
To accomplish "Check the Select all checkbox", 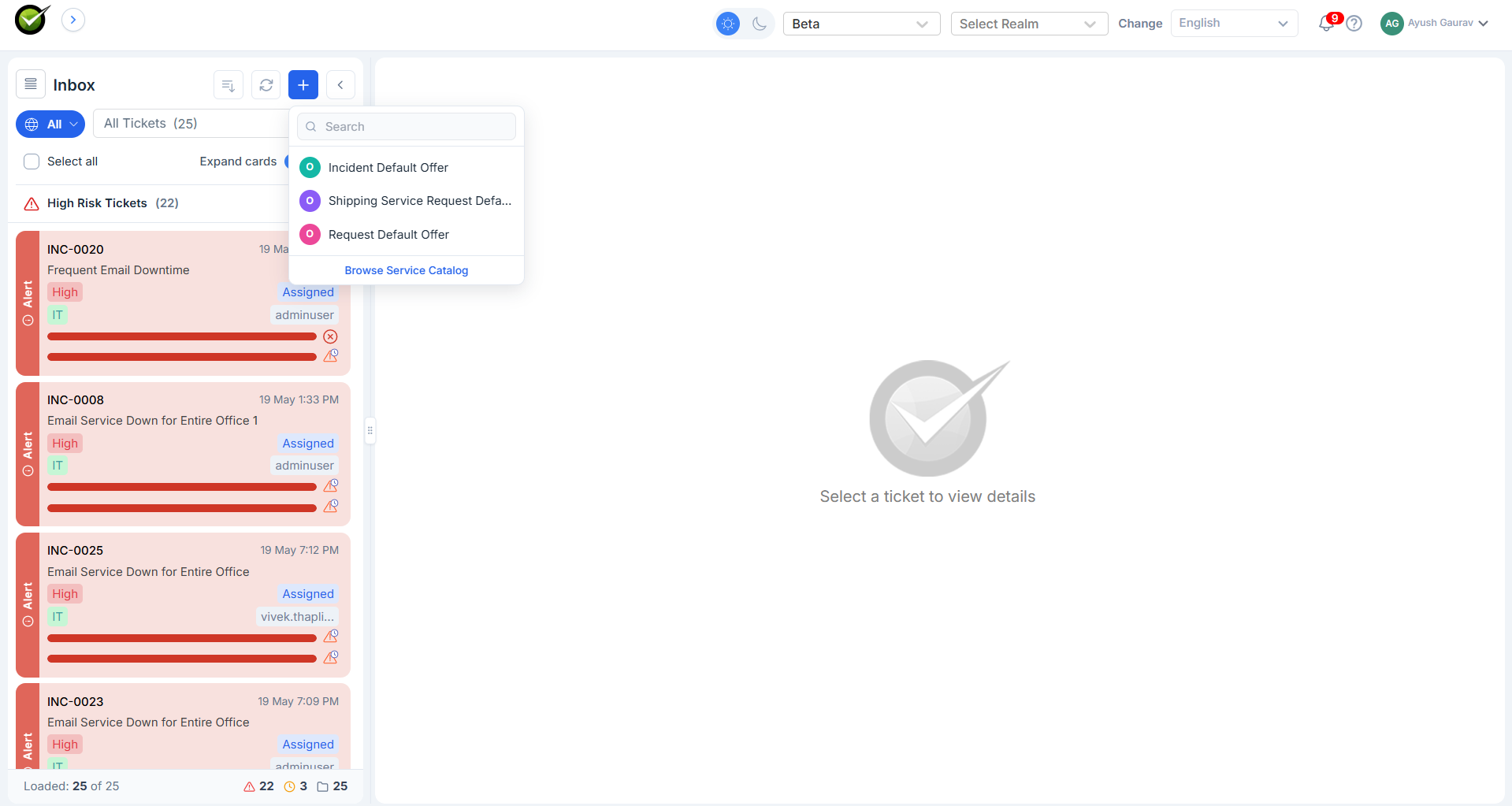I will click(32, 162).
